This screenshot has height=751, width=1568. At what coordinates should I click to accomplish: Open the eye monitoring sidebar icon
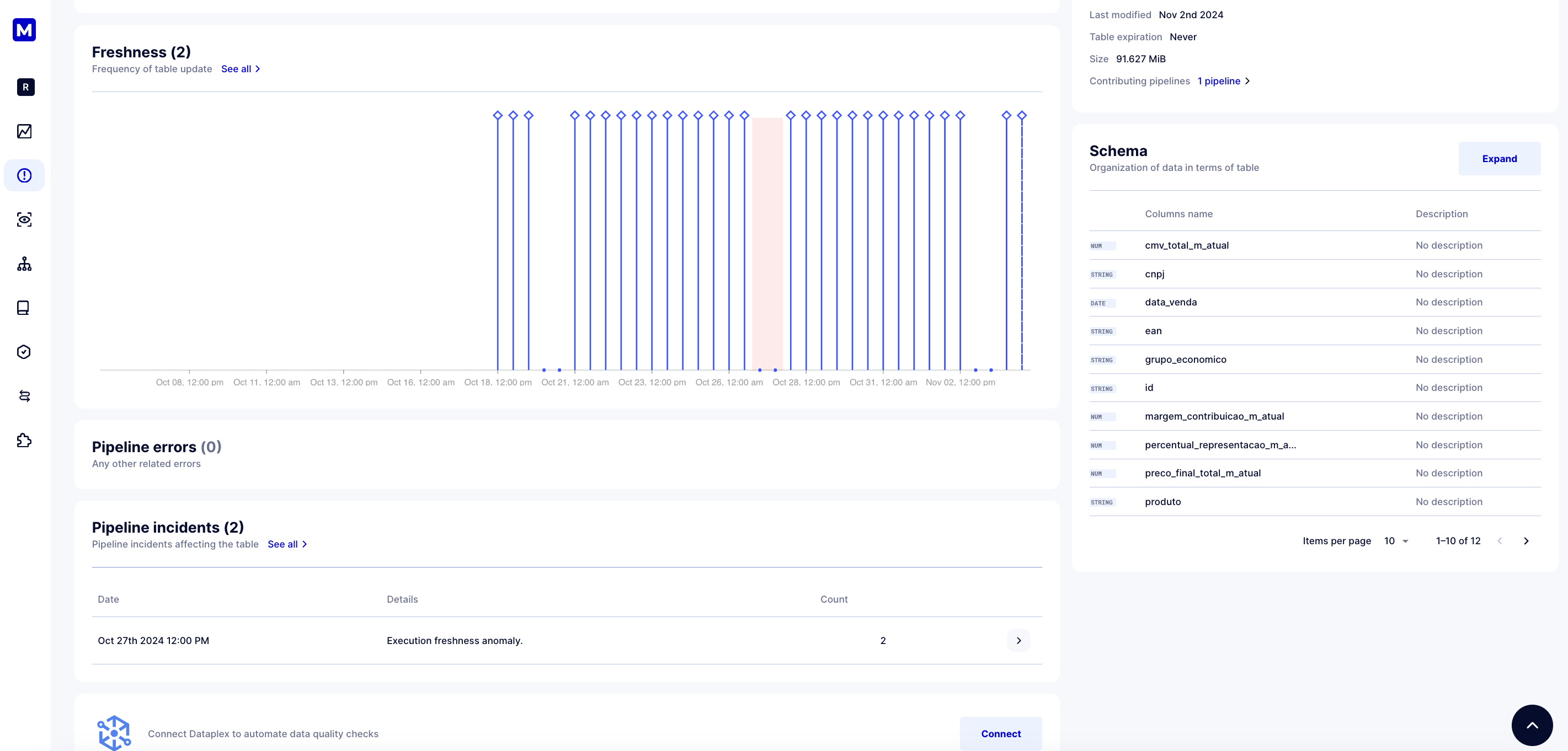(24, 219)
